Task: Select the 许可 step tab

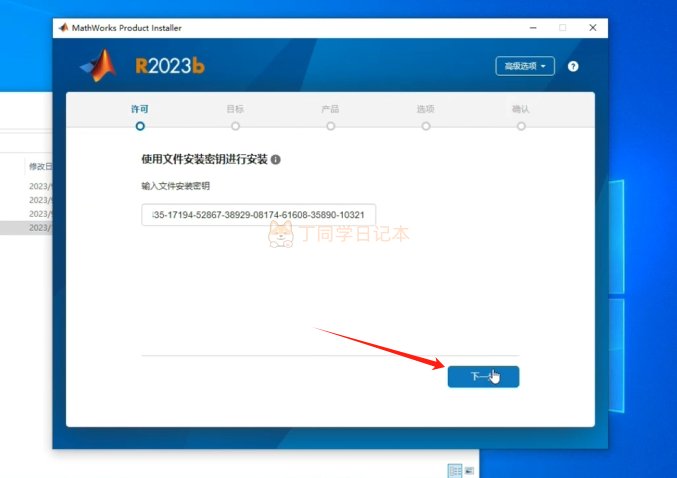Action: coord(139,109)
